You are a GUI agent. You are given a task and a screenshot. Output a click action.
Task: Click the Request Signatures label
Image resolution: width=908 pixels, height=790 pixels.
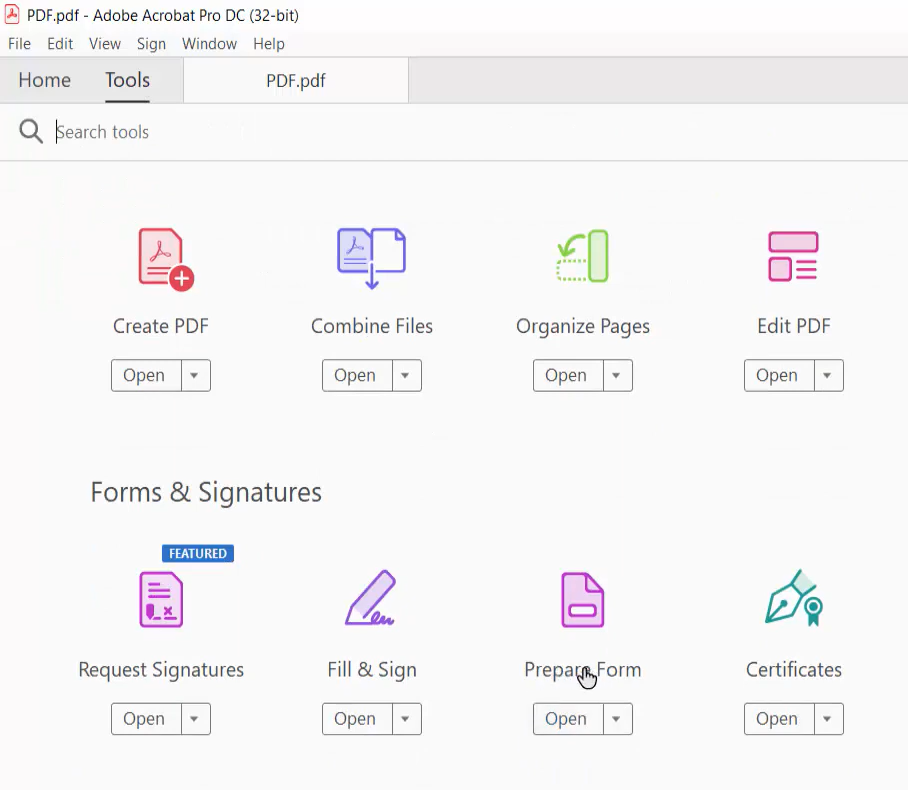[161, 670]
